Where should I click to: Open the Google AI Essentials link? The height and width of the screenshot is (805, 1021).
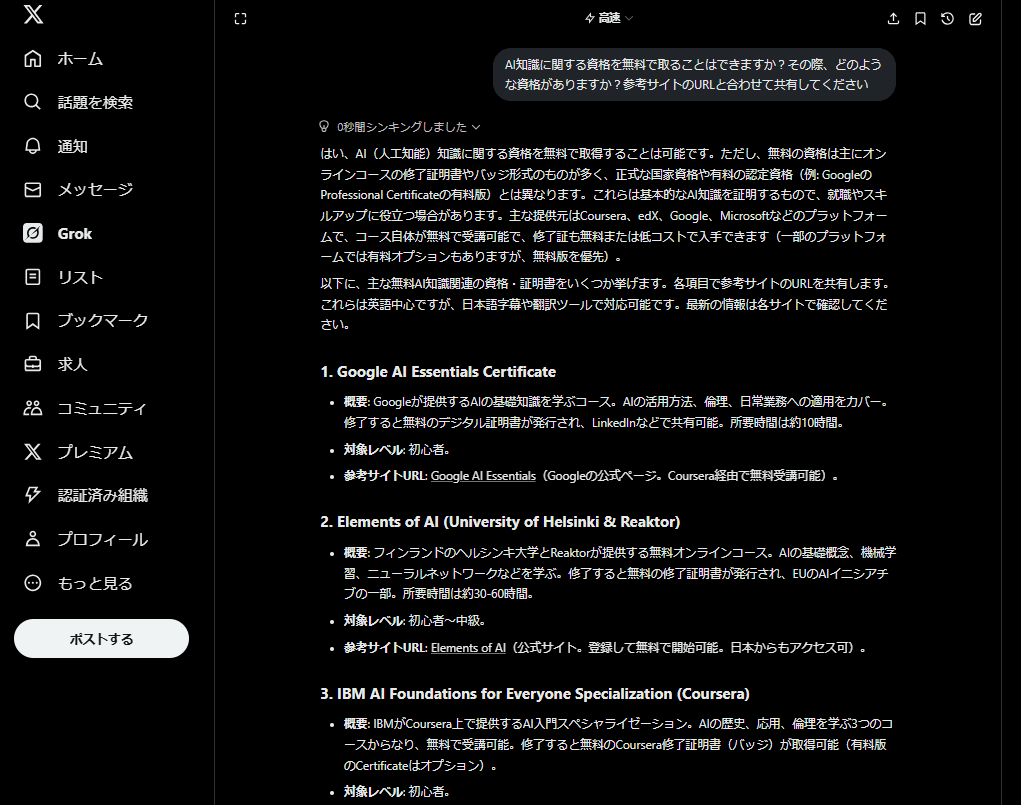click(483, 476)
